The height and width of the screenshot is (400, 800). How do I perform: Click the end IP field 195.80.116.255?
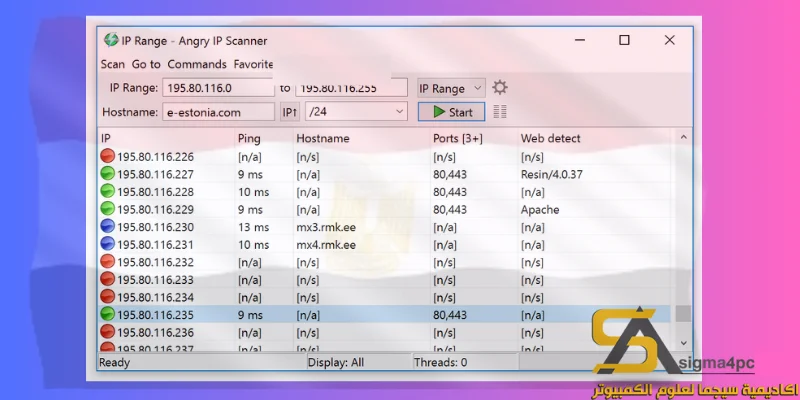(352, 88)
